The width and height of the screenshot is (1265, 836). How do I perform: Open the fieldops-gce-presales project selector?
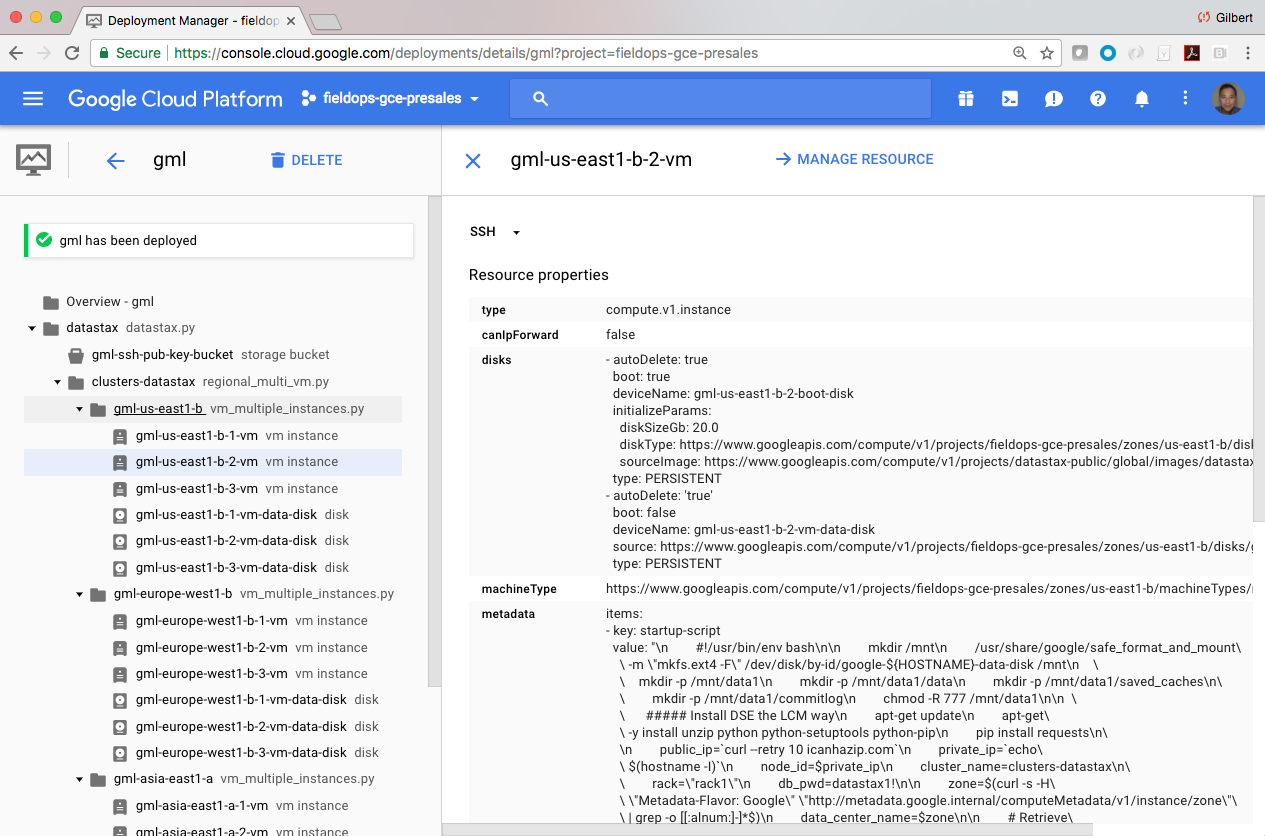pyautogui.click(x=390, y=99)
